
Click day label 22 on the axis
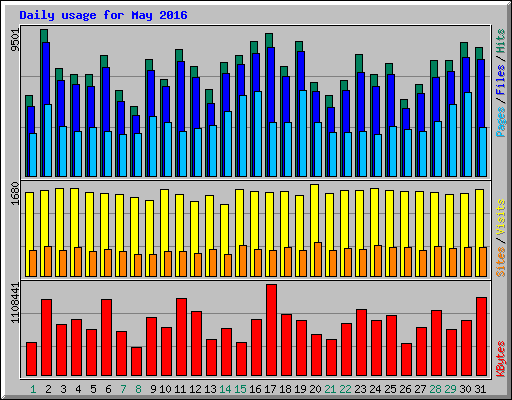point(345,389)
